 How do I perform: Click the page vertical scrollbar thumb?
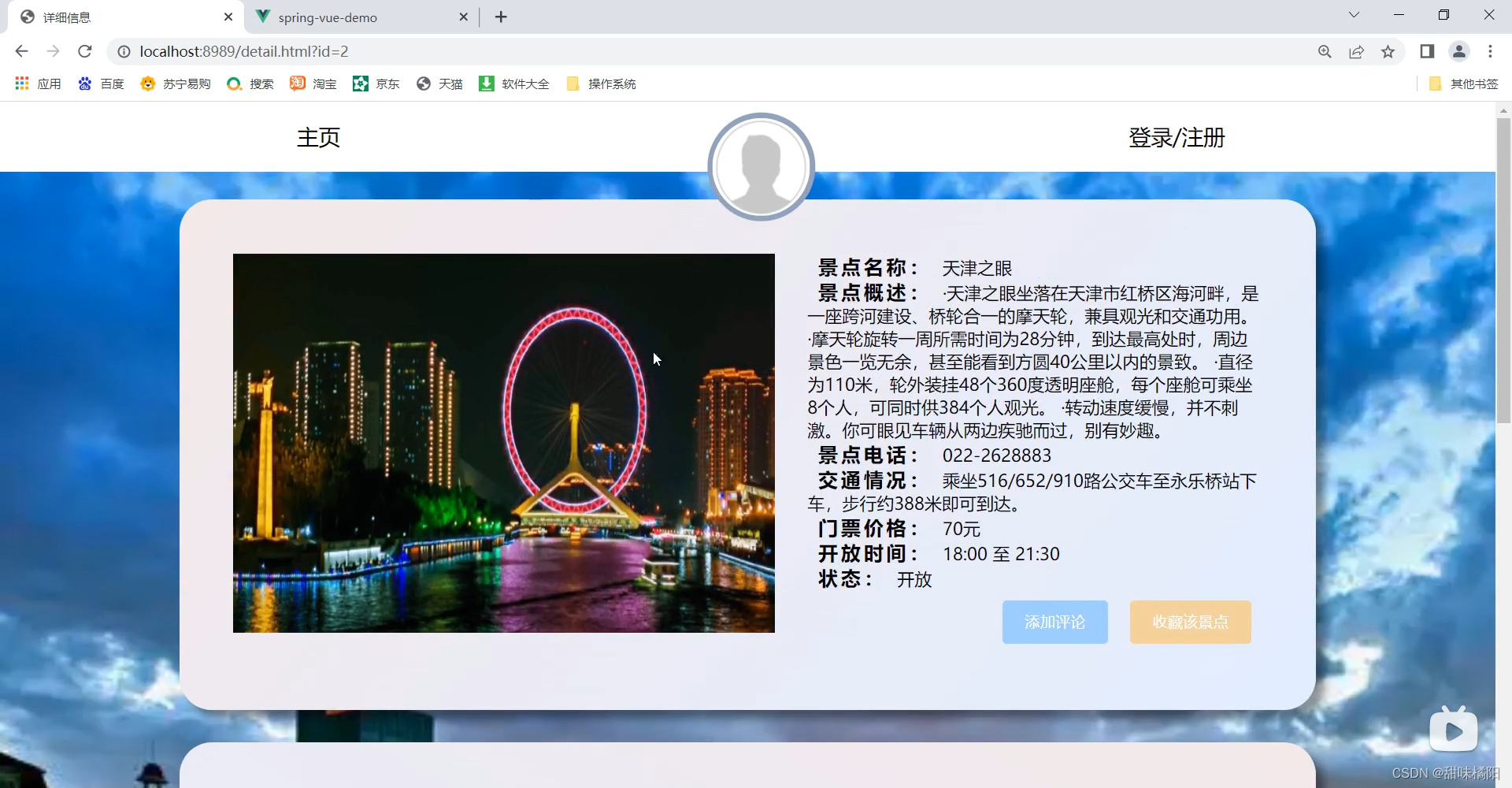pyautogui.click(x=1503, y=271)
